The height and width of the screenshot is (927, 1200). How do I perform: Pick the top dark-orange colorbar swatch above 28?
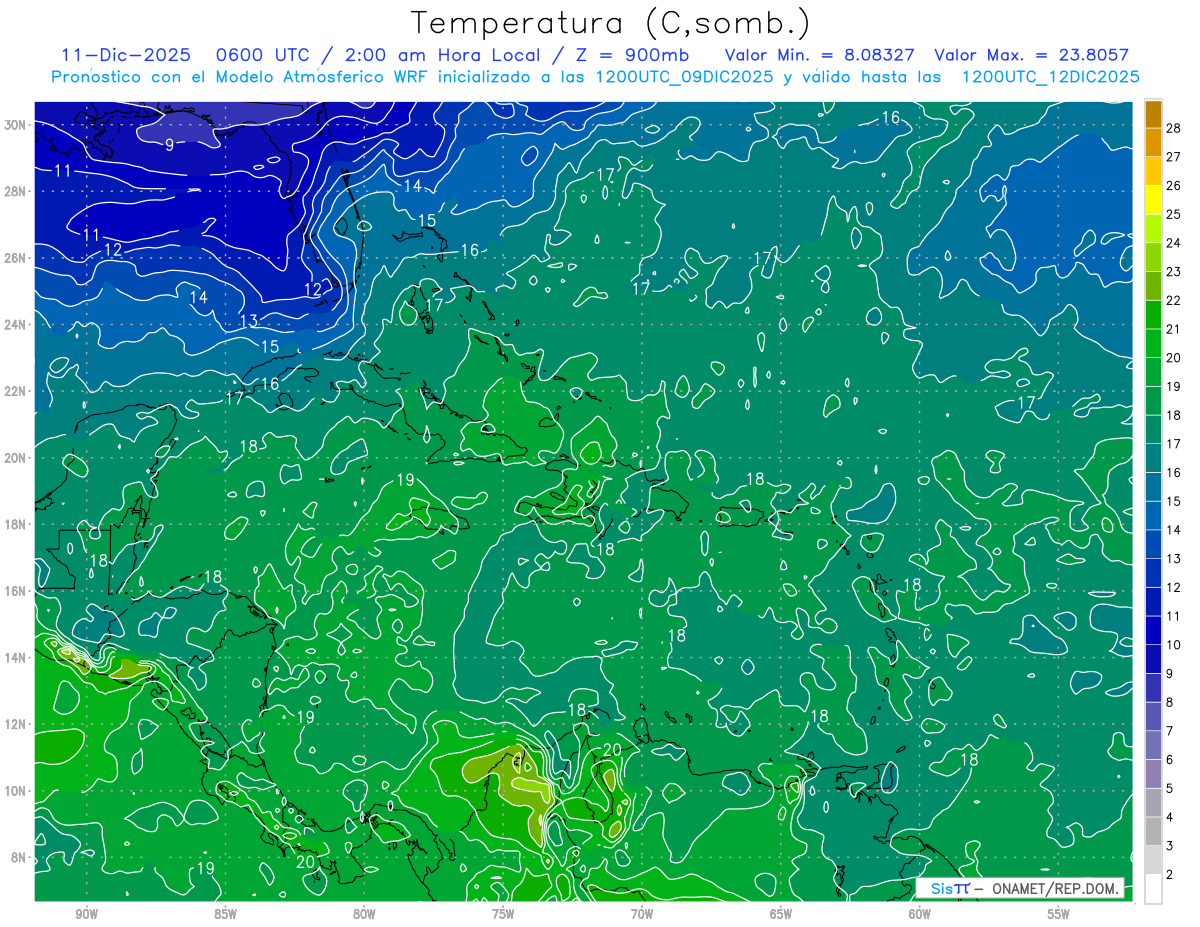[x=1153, y=114]
